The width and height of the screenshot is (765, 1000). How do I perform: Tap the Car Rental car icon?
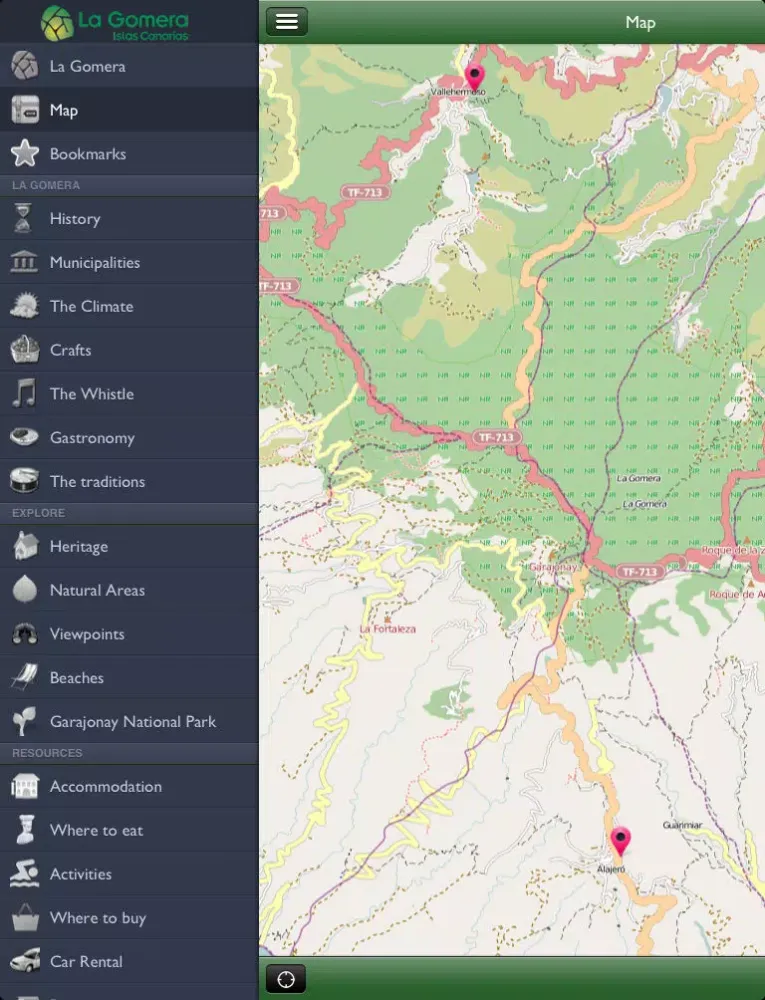24,961
